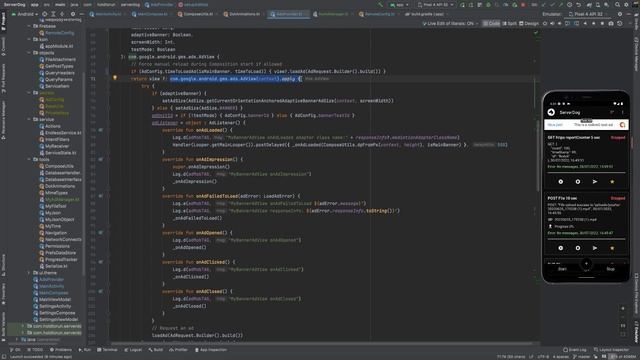Collapse the service folder in project tree
This screenshot has height=360, width=640.
coord(29,119)
